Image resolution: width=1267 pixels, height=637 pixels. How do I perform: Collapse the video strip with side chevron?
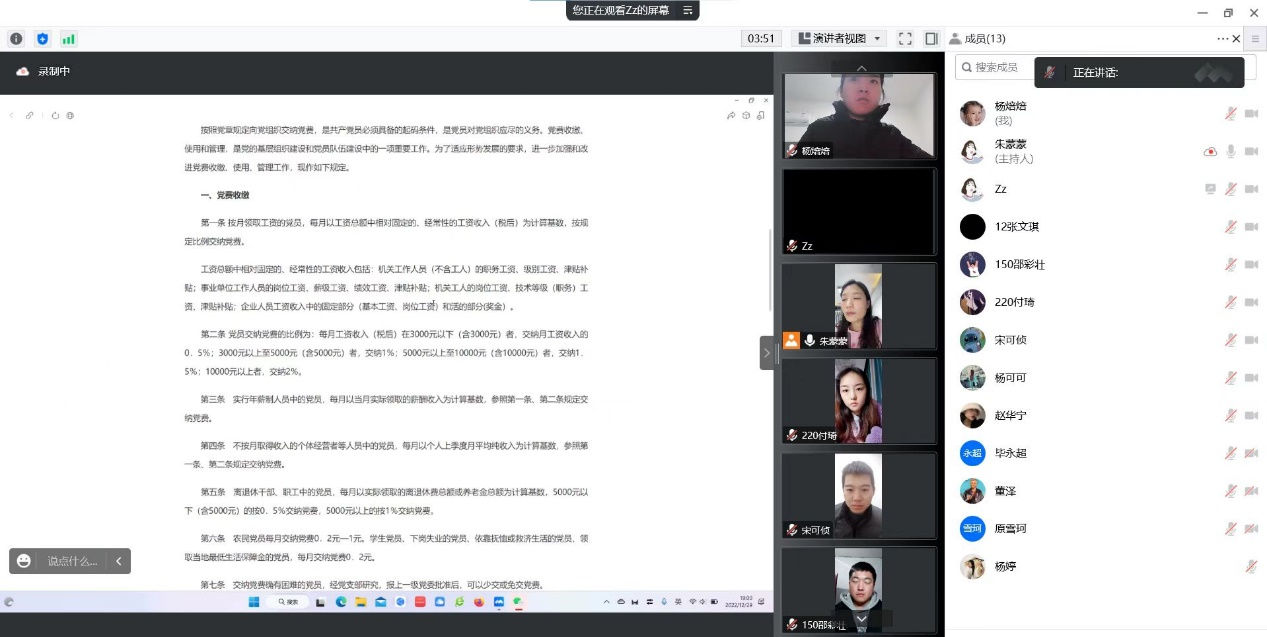(767, 353)
